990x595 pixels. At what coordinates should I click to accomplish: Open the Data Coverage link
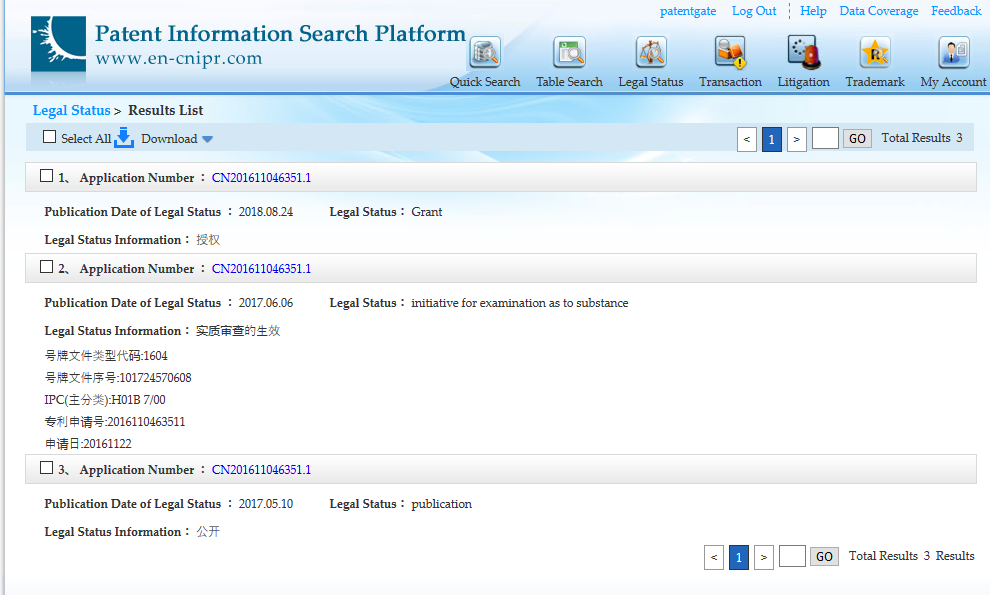pos(878,11)
